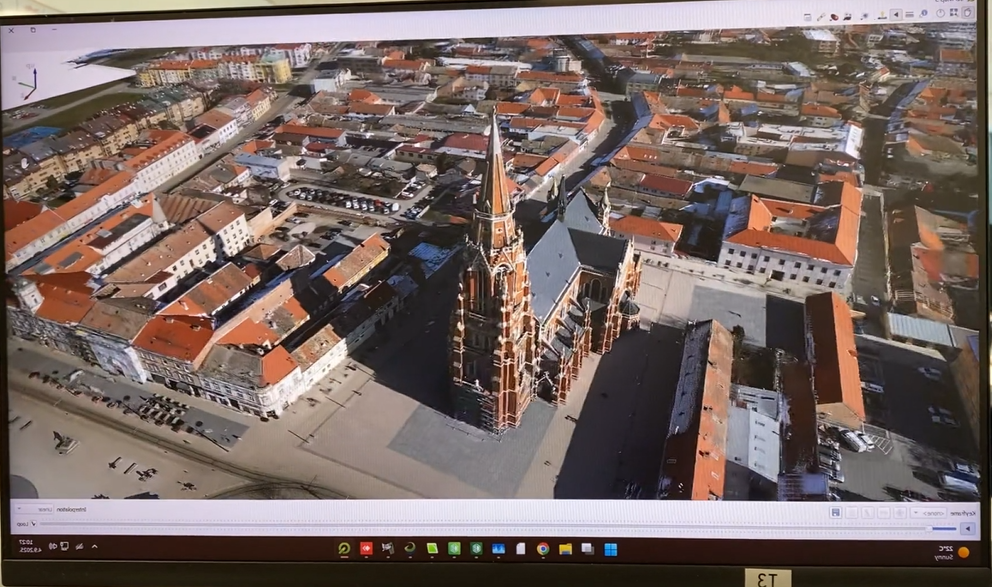
Task: Toggle the on-screen navigation compass icon
Action: click(938, 14)
